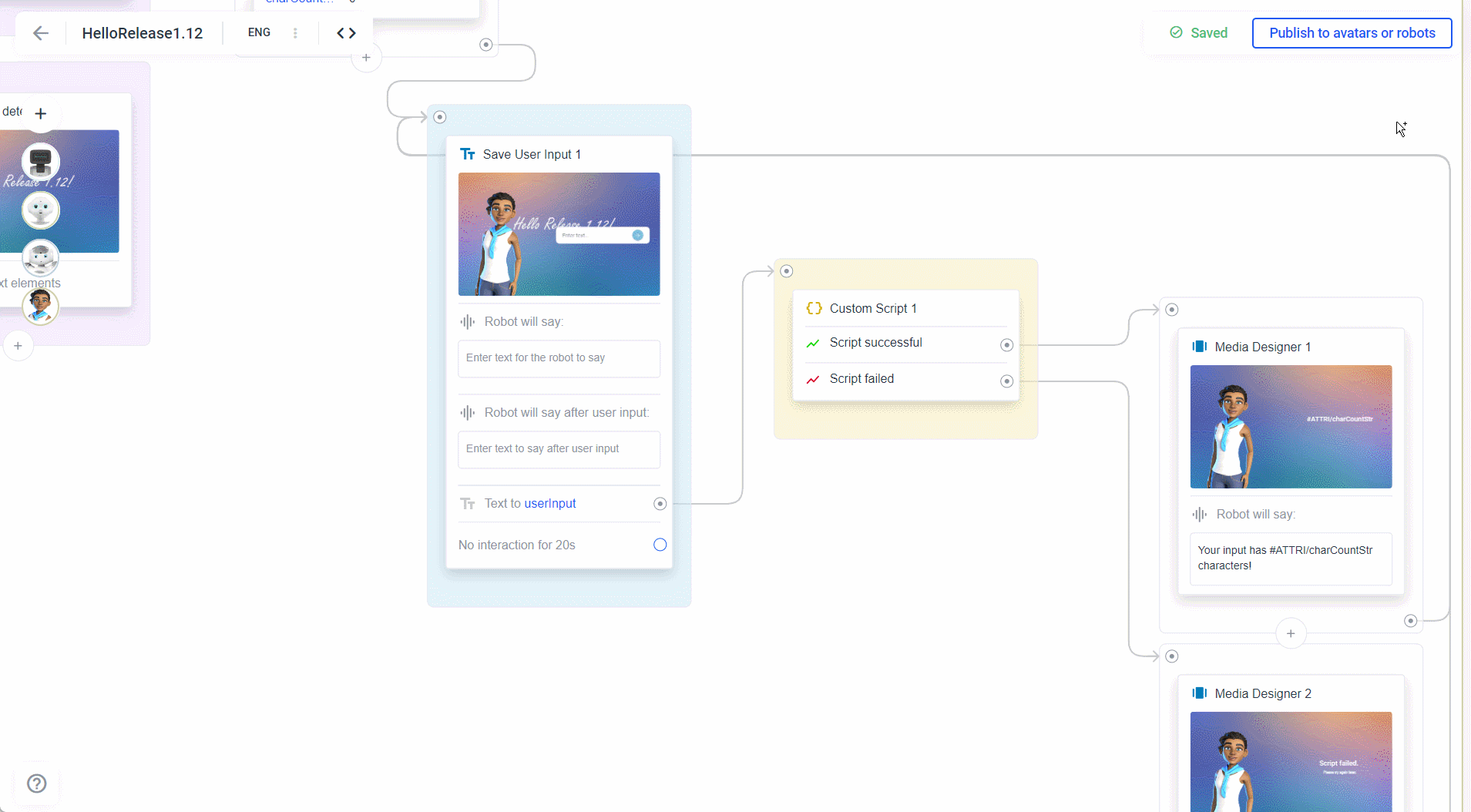Click the Custom Script group input connector
The image size is (1471, 812).
coord(786,271)
